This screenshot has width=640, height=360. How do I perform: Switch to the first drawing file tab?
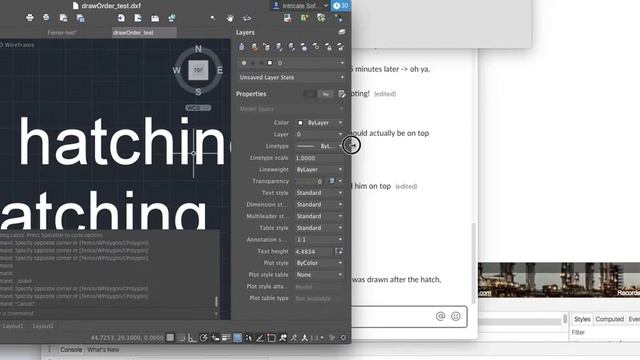coord(62,33)
